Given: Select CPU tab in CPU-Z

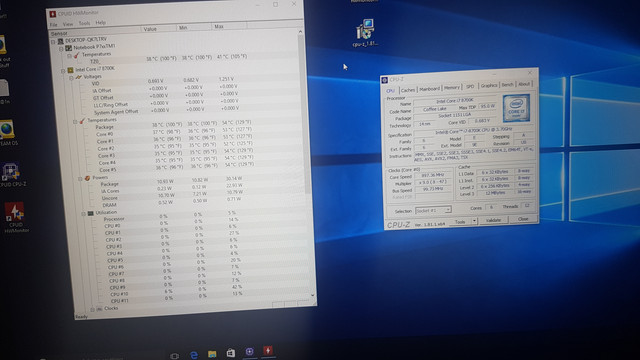Looking at the screenshot, I should click(x=391, y=91).
